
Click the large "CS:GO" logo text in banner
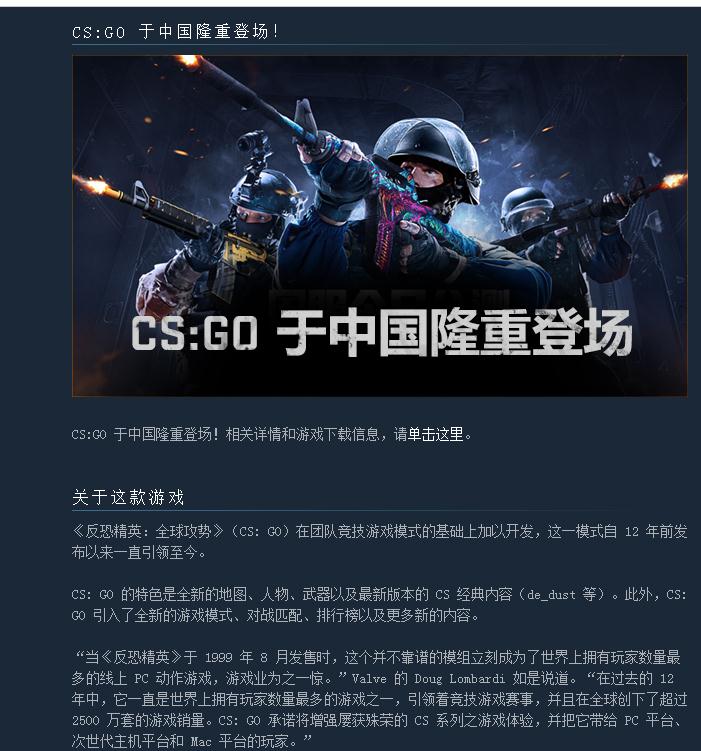tap(194, 333)
